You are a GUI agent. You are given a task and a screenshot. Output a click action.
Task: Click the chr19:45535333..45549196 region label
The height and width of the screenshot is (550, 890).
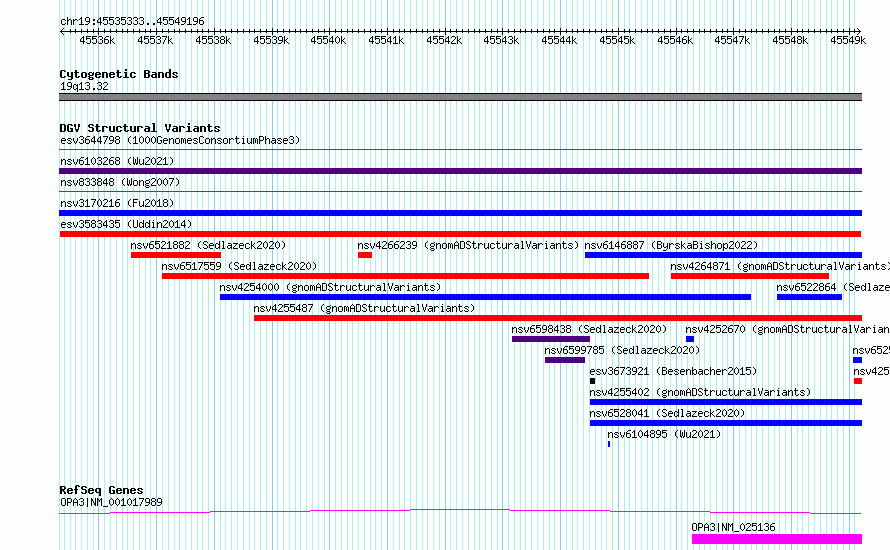[132, 21]
